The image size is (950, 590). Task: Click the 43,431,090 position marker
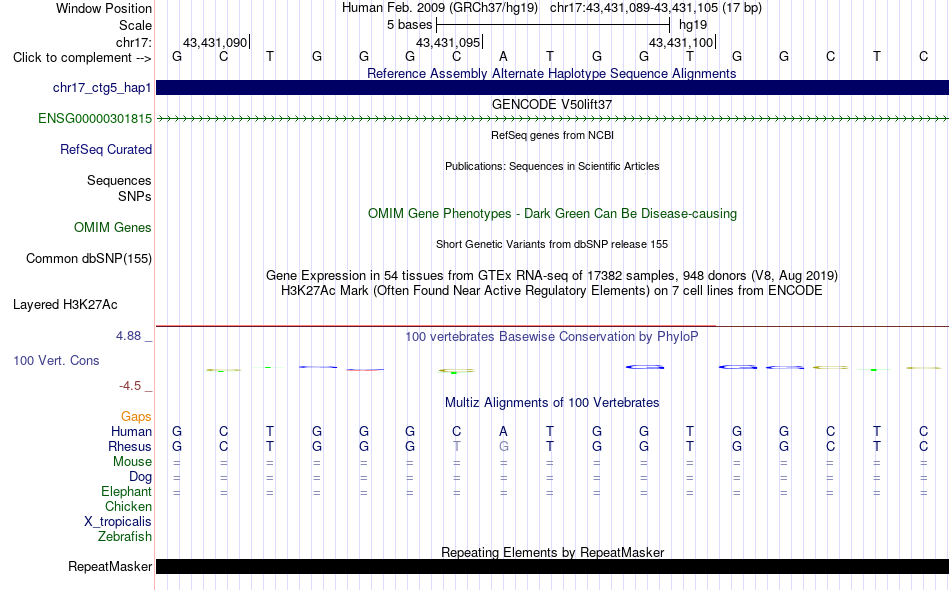click(x=215, y=42)
